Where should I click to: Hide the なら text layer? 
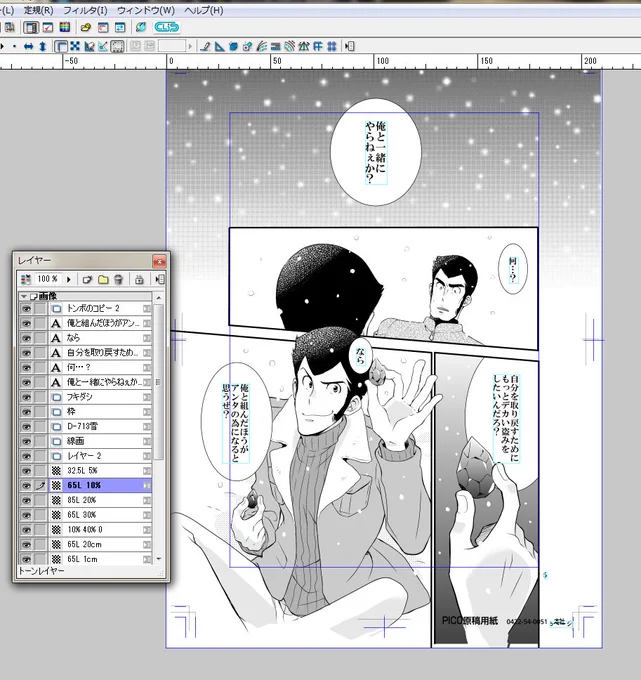coord(26,338)
